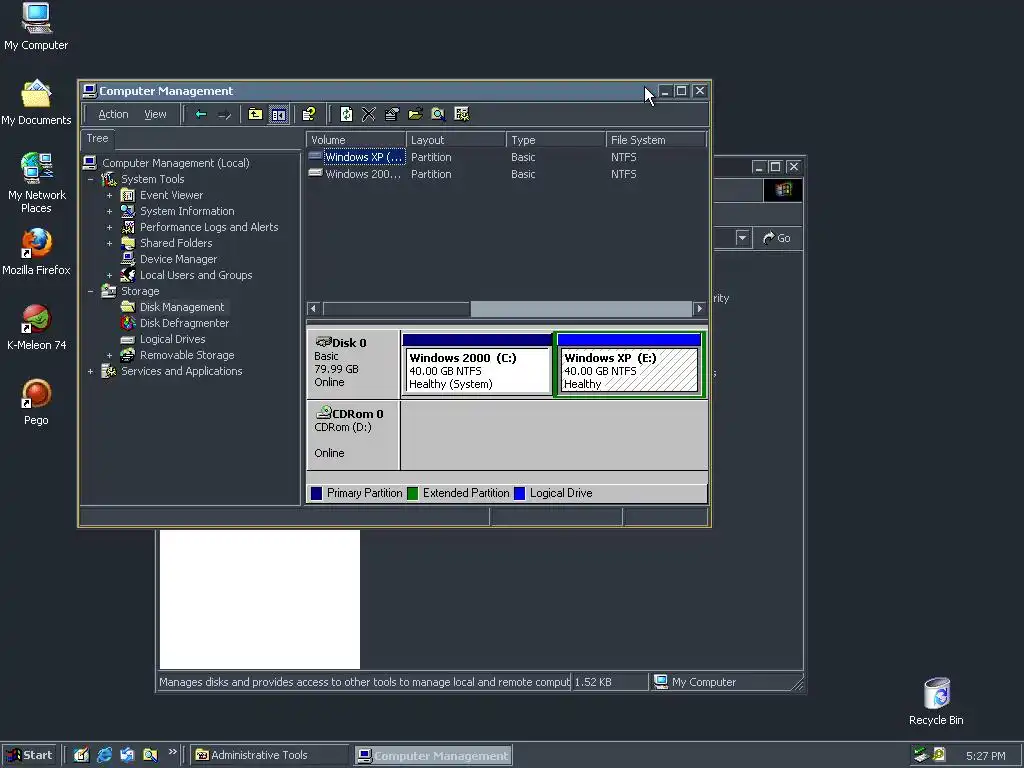
Task: Open the Help icon in the toolbar
Action: (x=309, y=114)
